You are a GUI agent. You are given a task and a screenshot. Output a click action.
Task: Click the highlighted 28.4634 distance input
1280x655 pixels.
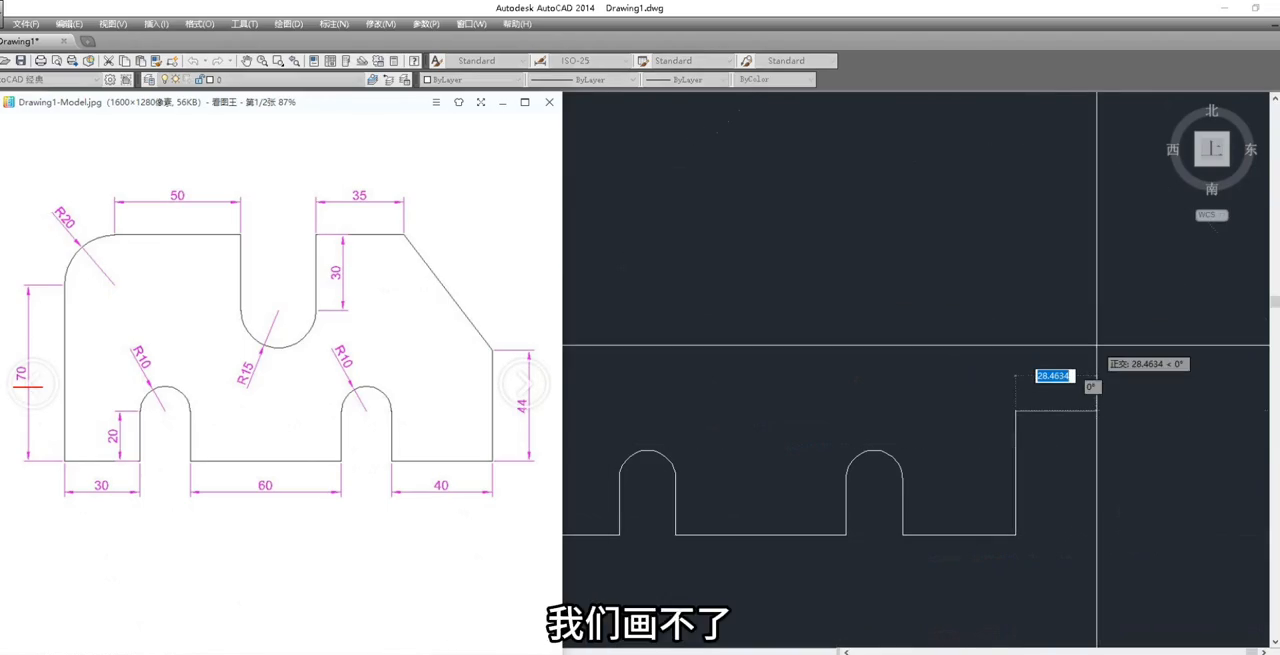pyautogui.click(x=1053, y=376)
